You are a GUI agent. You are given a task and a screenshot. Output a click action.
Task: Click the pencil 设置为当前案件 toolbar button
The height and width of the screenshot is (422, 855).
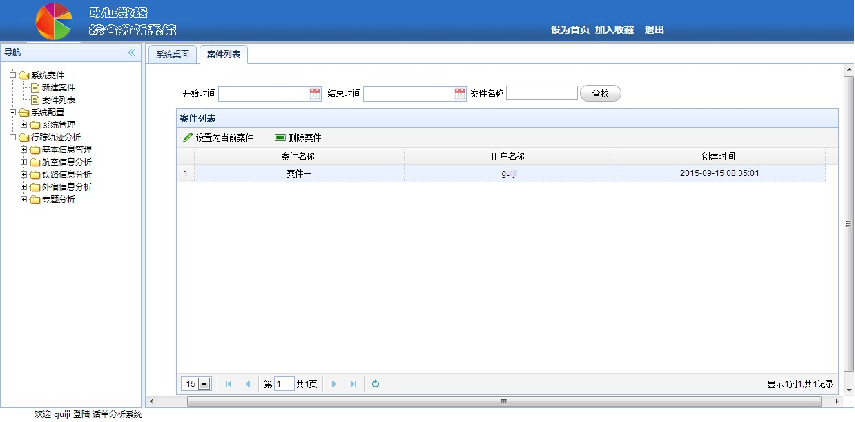218,138
